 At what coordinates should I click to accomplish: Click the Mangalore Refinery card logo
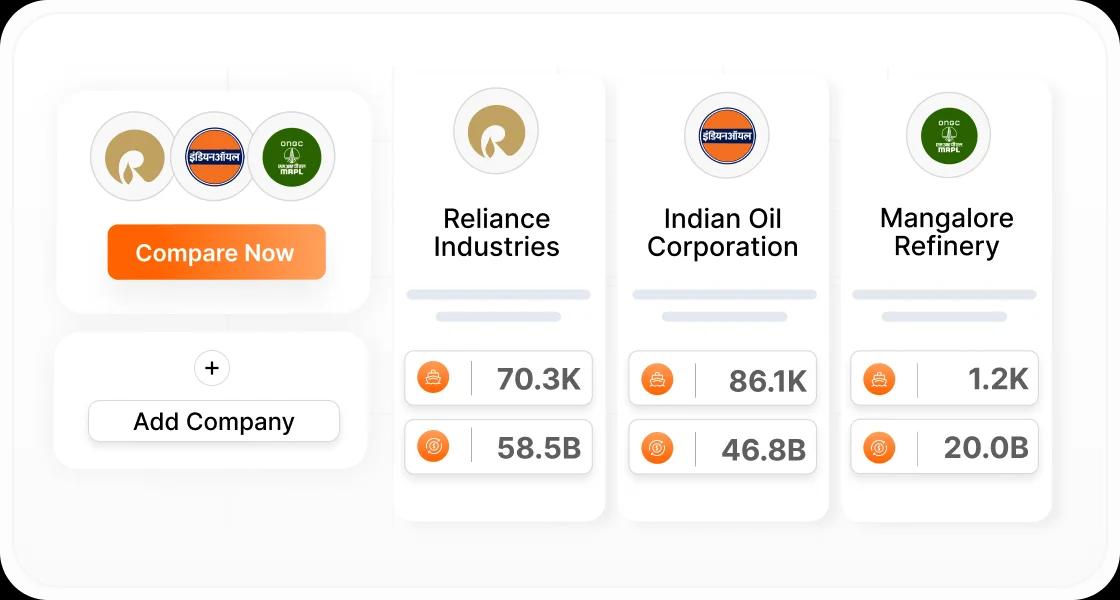tap(947, 135)
